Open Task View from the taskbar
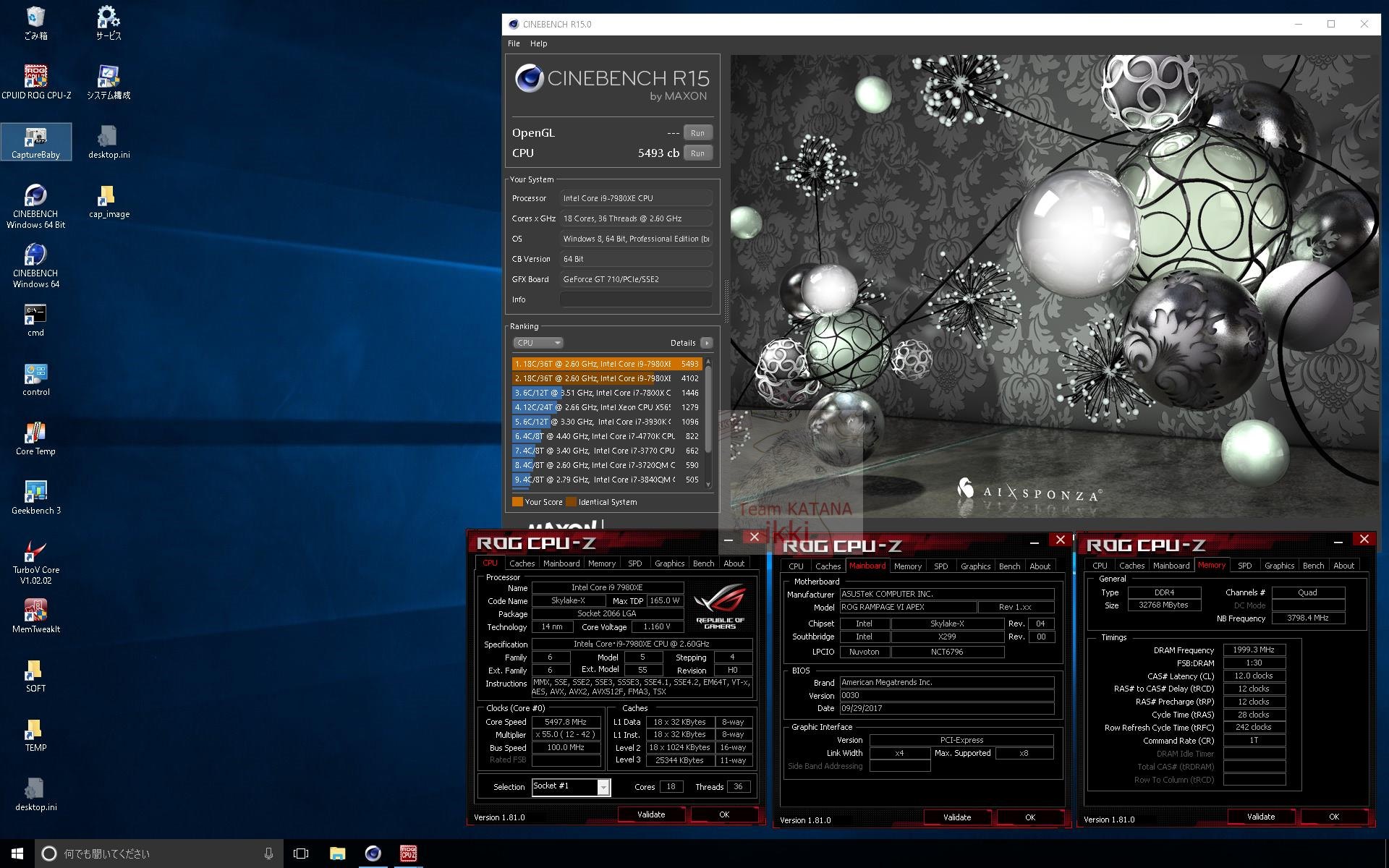The width and height of the screenshot is (1389, 868). click(301, 854)
